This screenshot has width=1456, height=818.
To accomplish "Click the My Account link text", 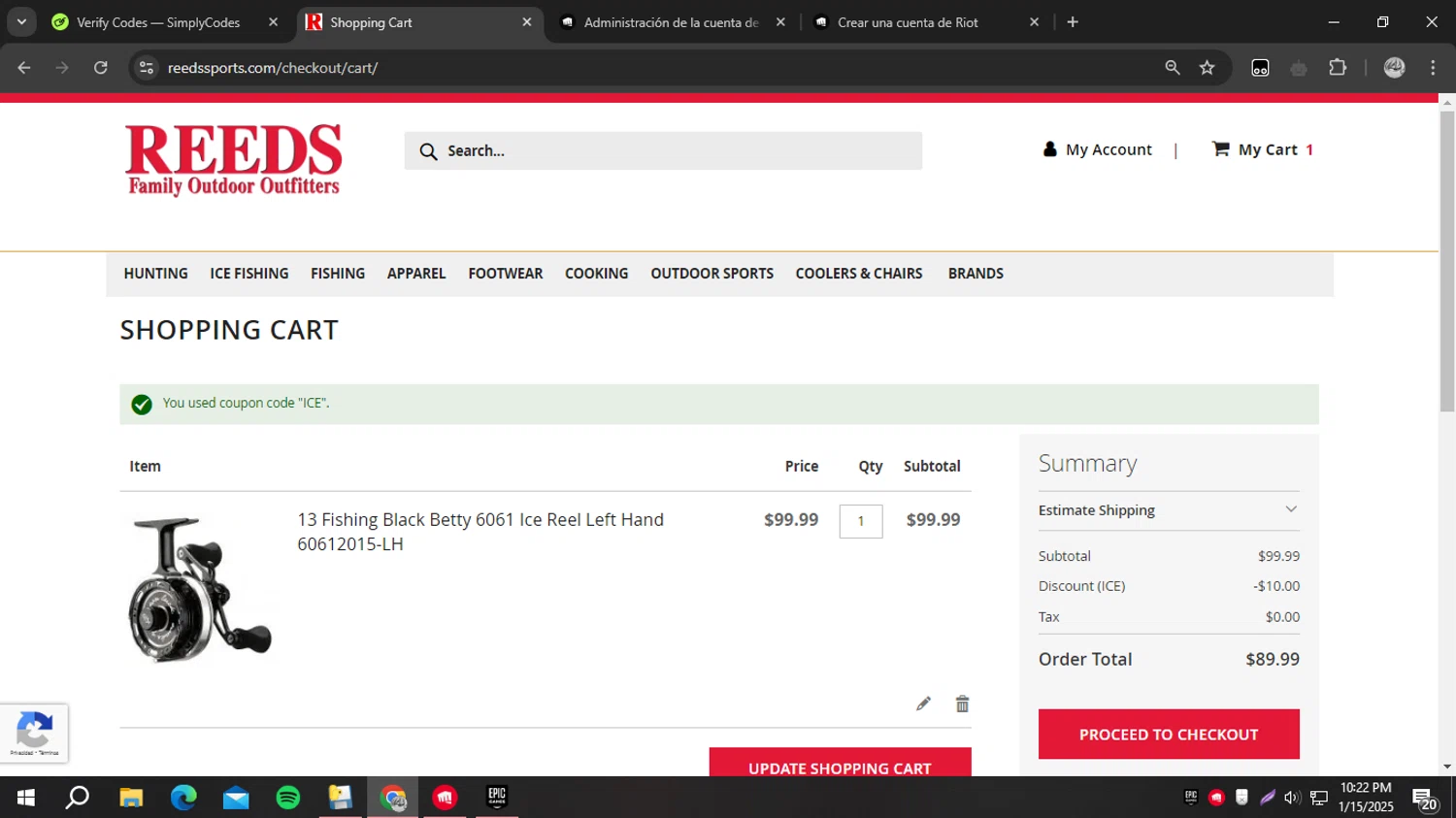I will [x=1109, y=149].
